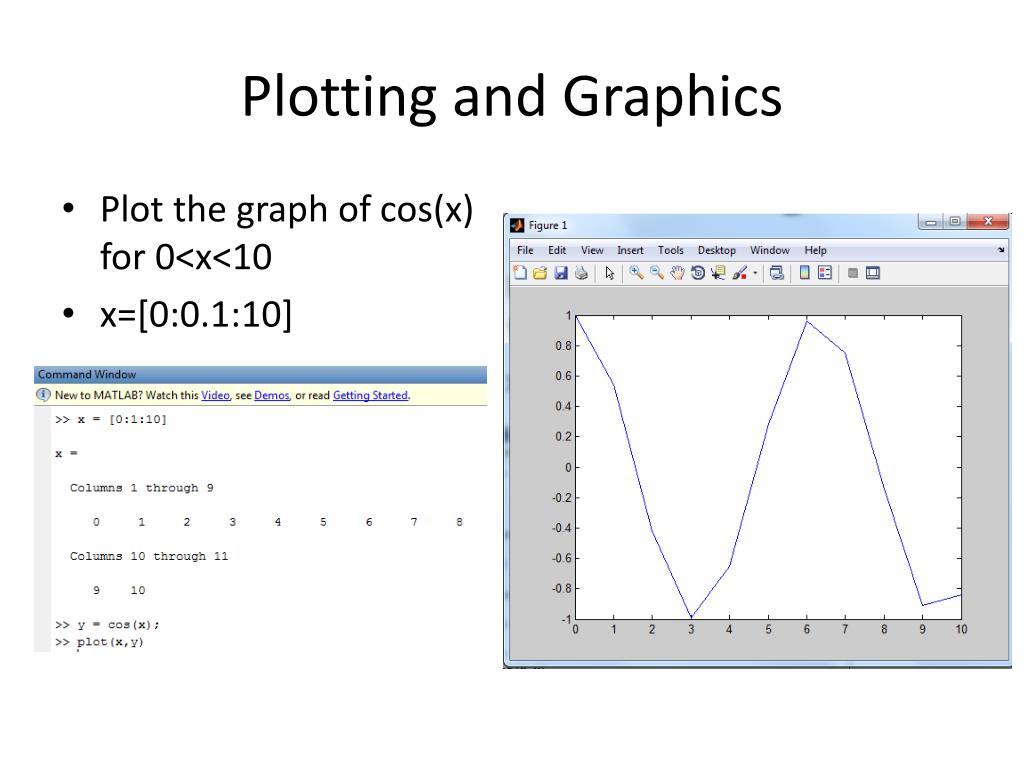Image resolution: width=1024 pixels, height=768 pixels.
Task: Click the MATLAB logo in Figure 1 title bar
Action: 517,225
